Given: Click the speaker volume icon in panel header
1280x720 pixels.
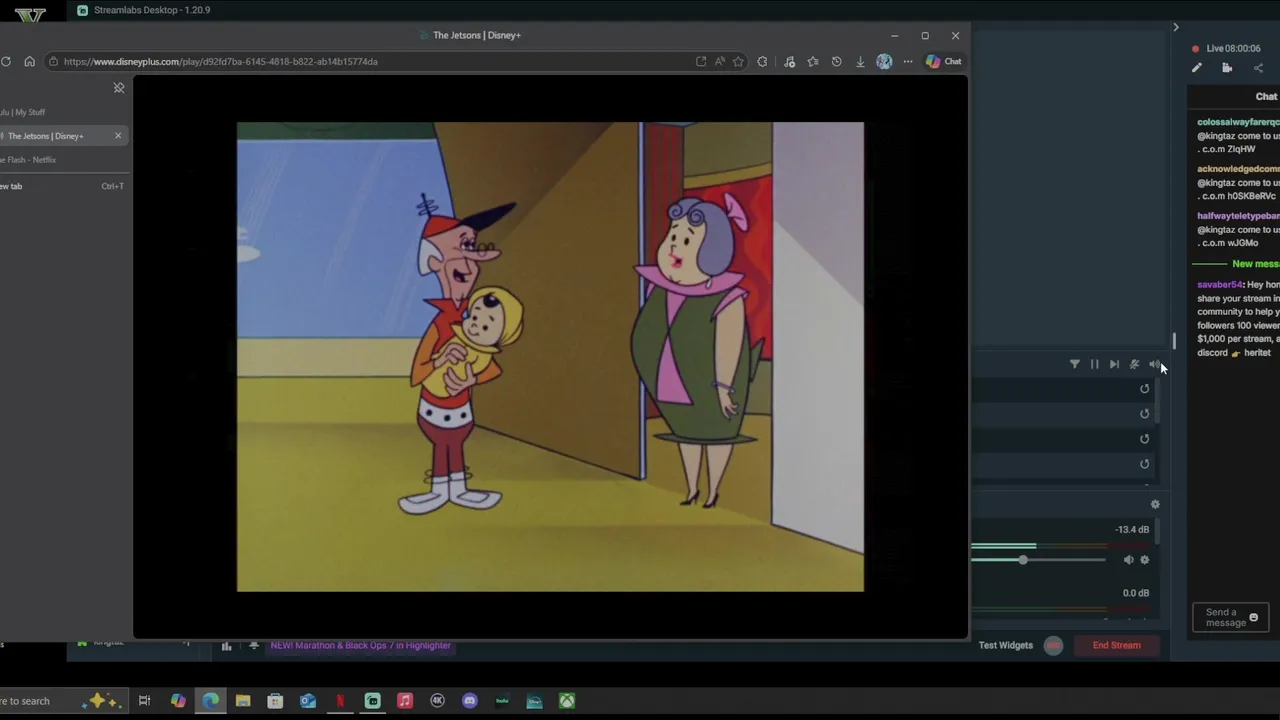Looking at the screenshot, I should click(1154, 364).
